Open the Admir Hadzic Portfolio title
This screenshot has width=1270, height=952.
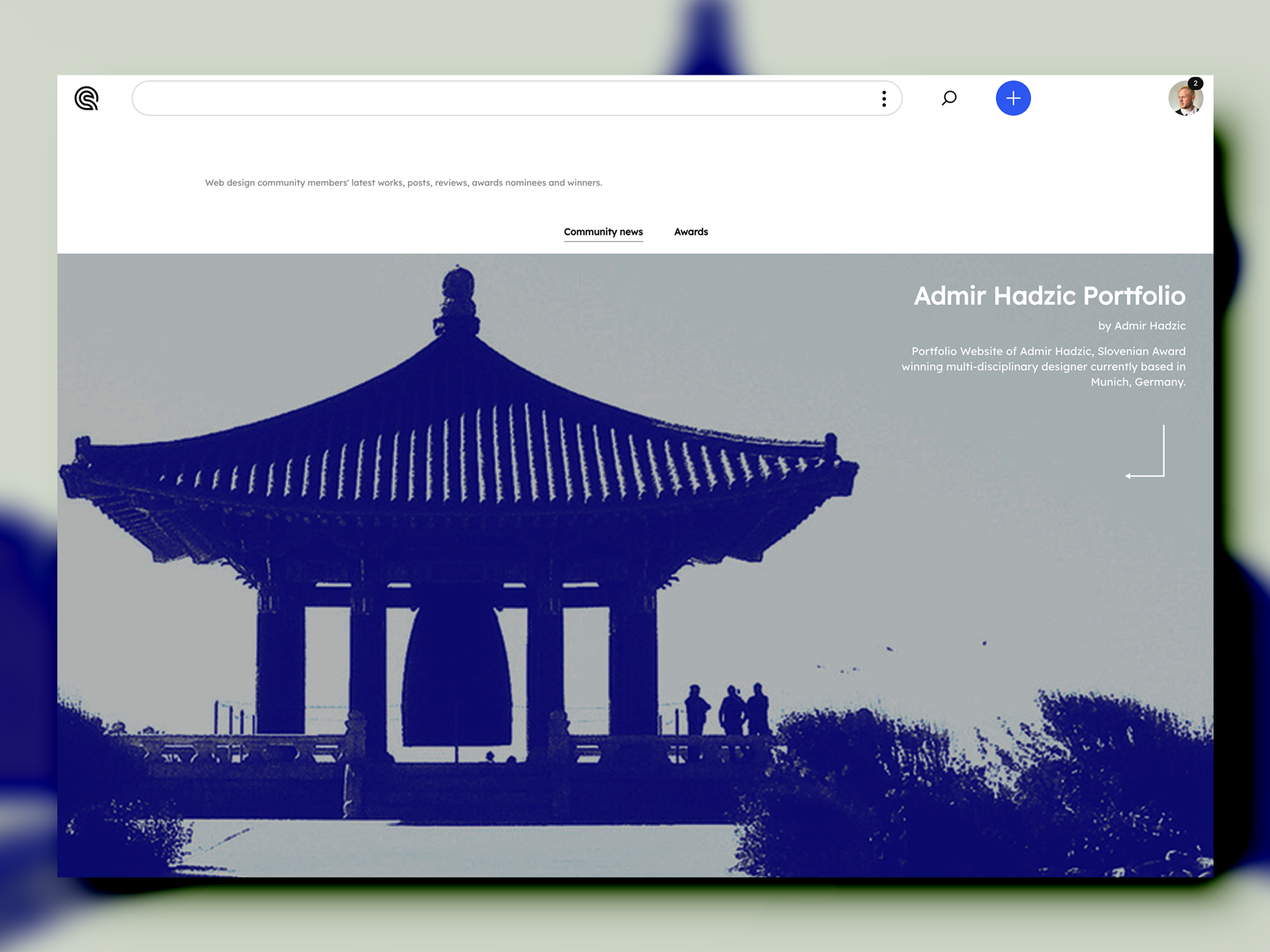[1049, 296]
